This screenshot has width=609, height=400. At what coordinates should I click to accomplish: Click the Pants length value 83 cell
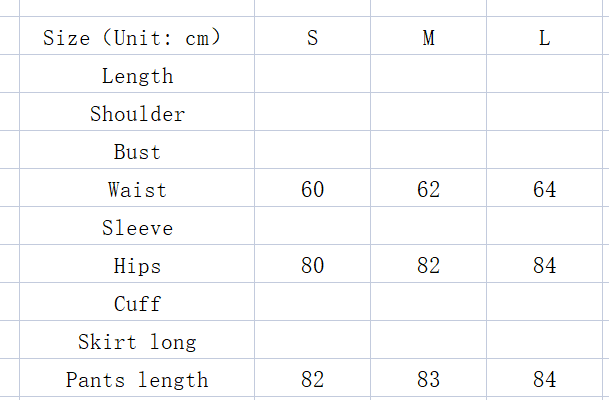tap(428, 380)
